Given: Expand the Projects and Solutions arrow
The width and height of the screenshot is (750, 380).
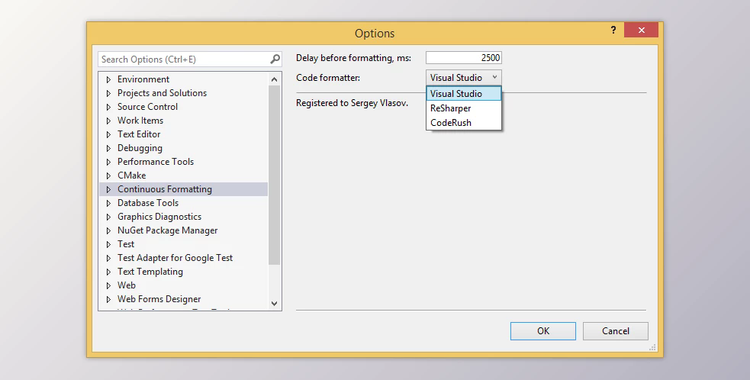Looking at the screenshot, I should pos(109,93).
